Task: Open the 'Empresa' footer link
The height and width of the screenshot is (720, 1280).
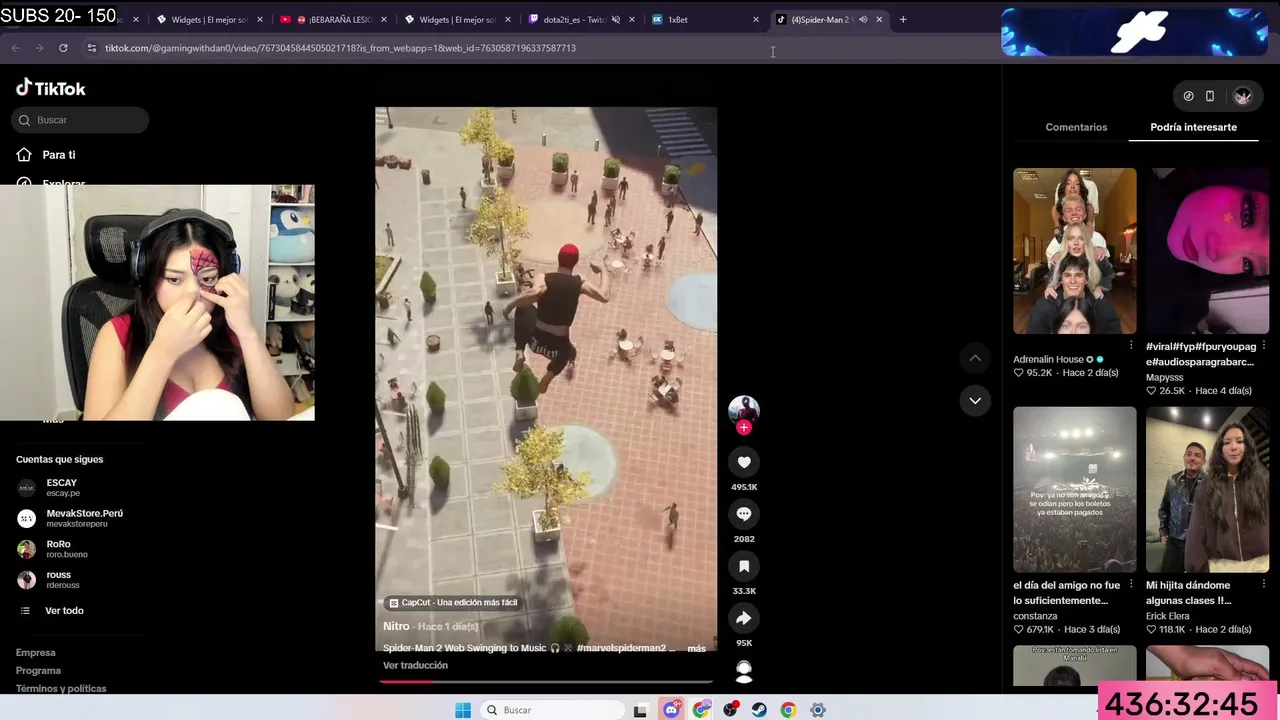Action: click(x=36, y=653)
